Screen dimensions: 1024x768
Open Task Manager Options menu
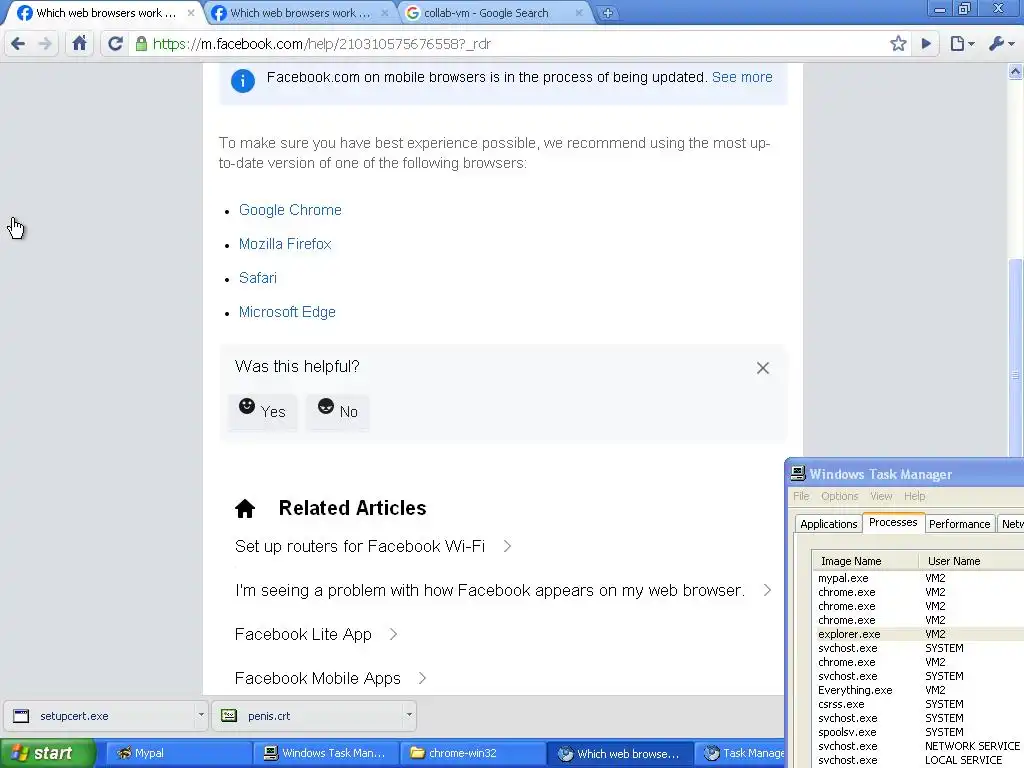(x=840, y=496)
